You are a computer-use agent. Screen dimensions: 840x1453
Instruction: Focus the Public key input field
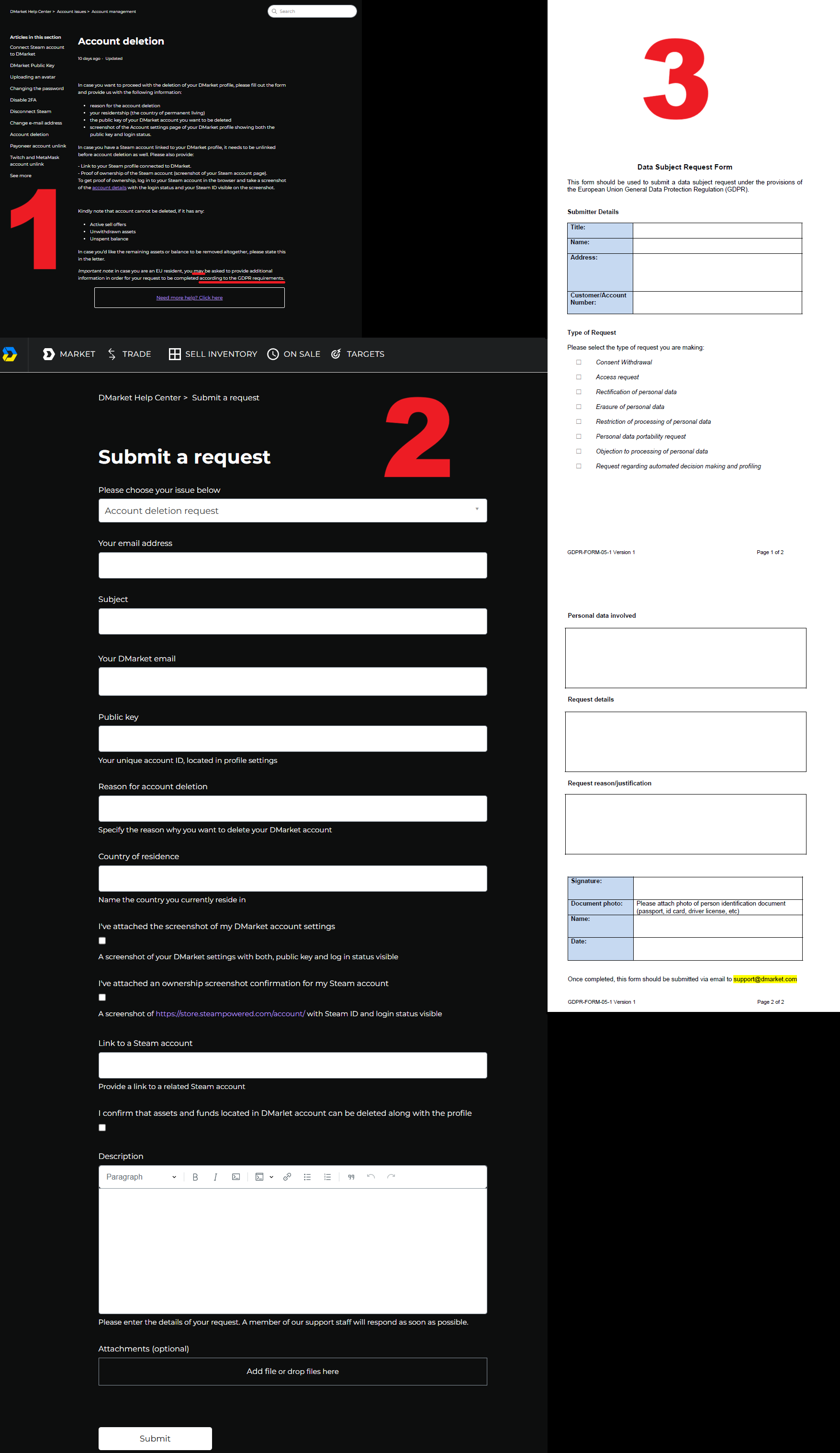click(292, 738)
